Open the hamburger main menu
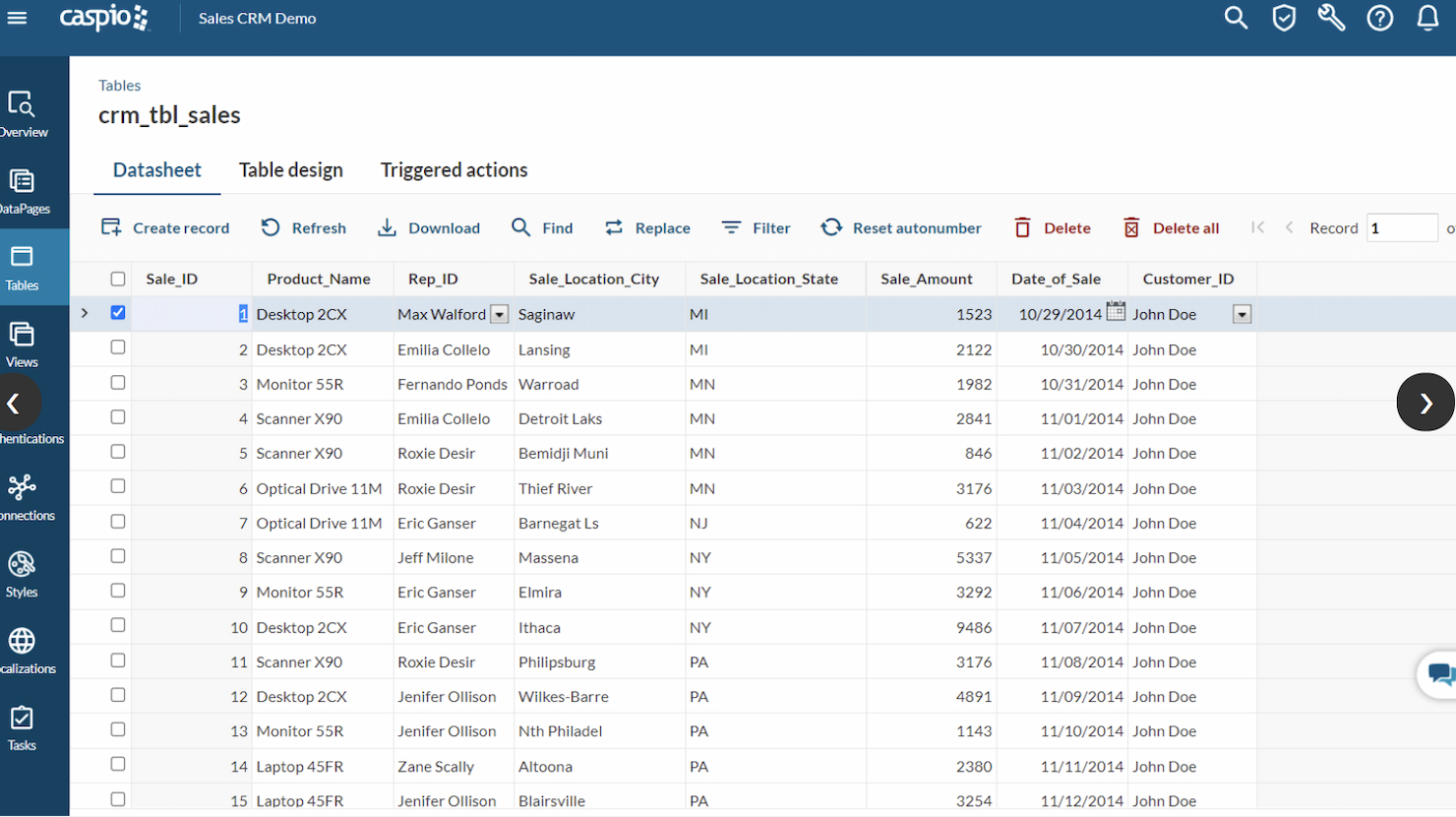 [x=18, y=18]
